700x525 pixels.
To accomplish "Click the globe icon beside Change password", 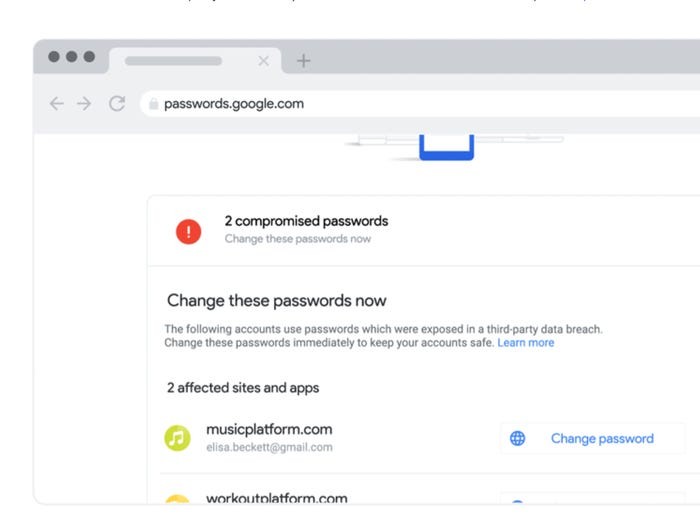I will pos(517,438).
